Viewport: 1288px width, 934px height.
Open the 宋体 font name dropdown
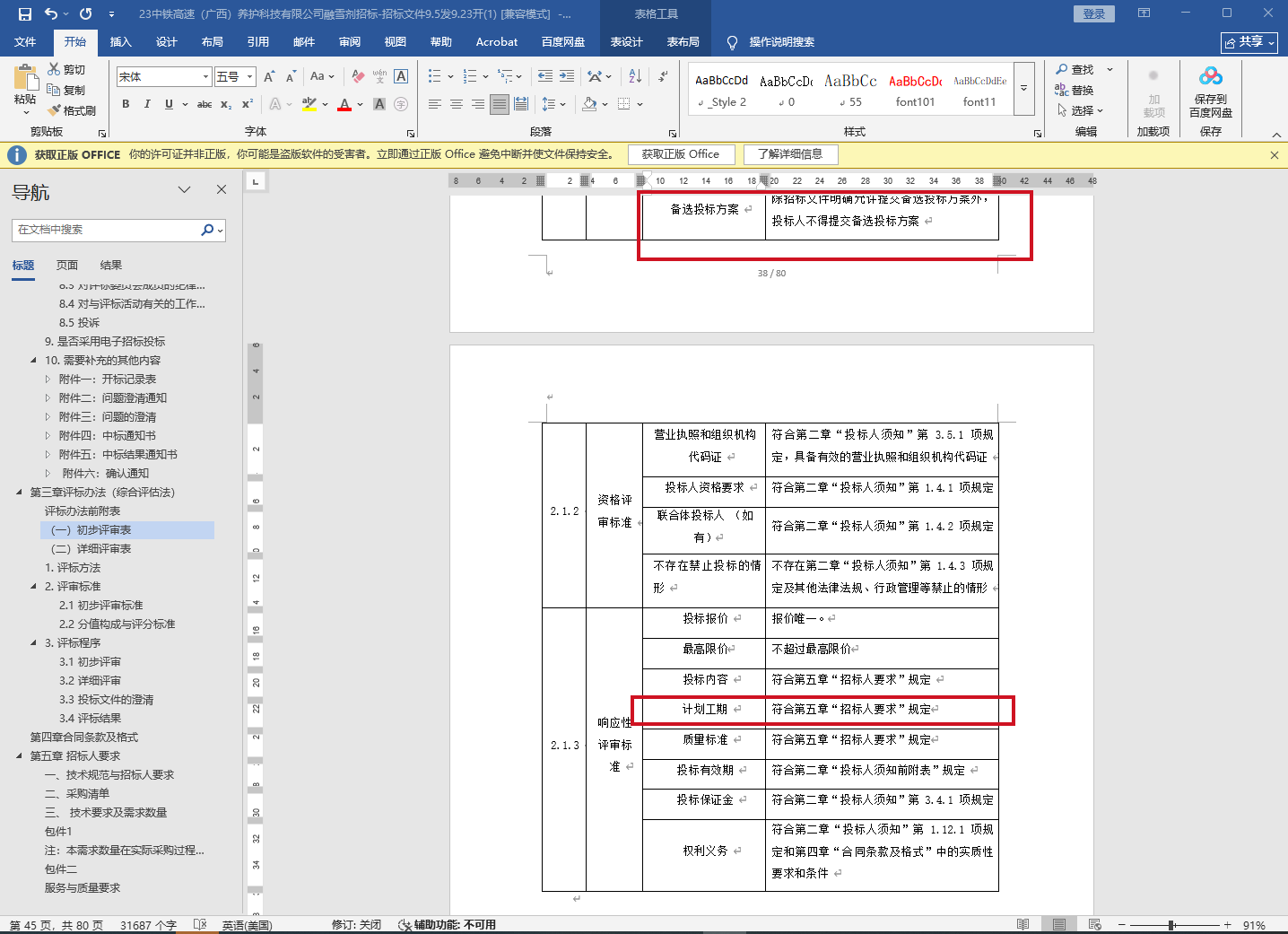[205, 77]
